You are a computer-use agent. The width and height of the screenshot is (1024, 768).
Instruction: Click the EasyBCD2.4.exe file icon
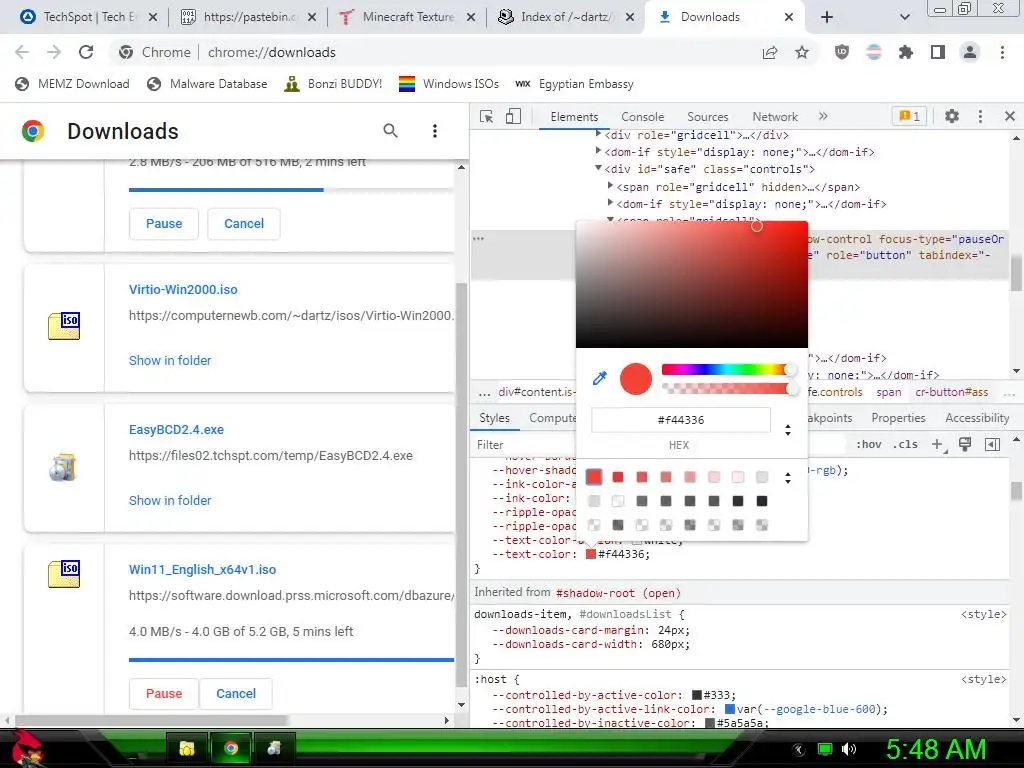63,466
